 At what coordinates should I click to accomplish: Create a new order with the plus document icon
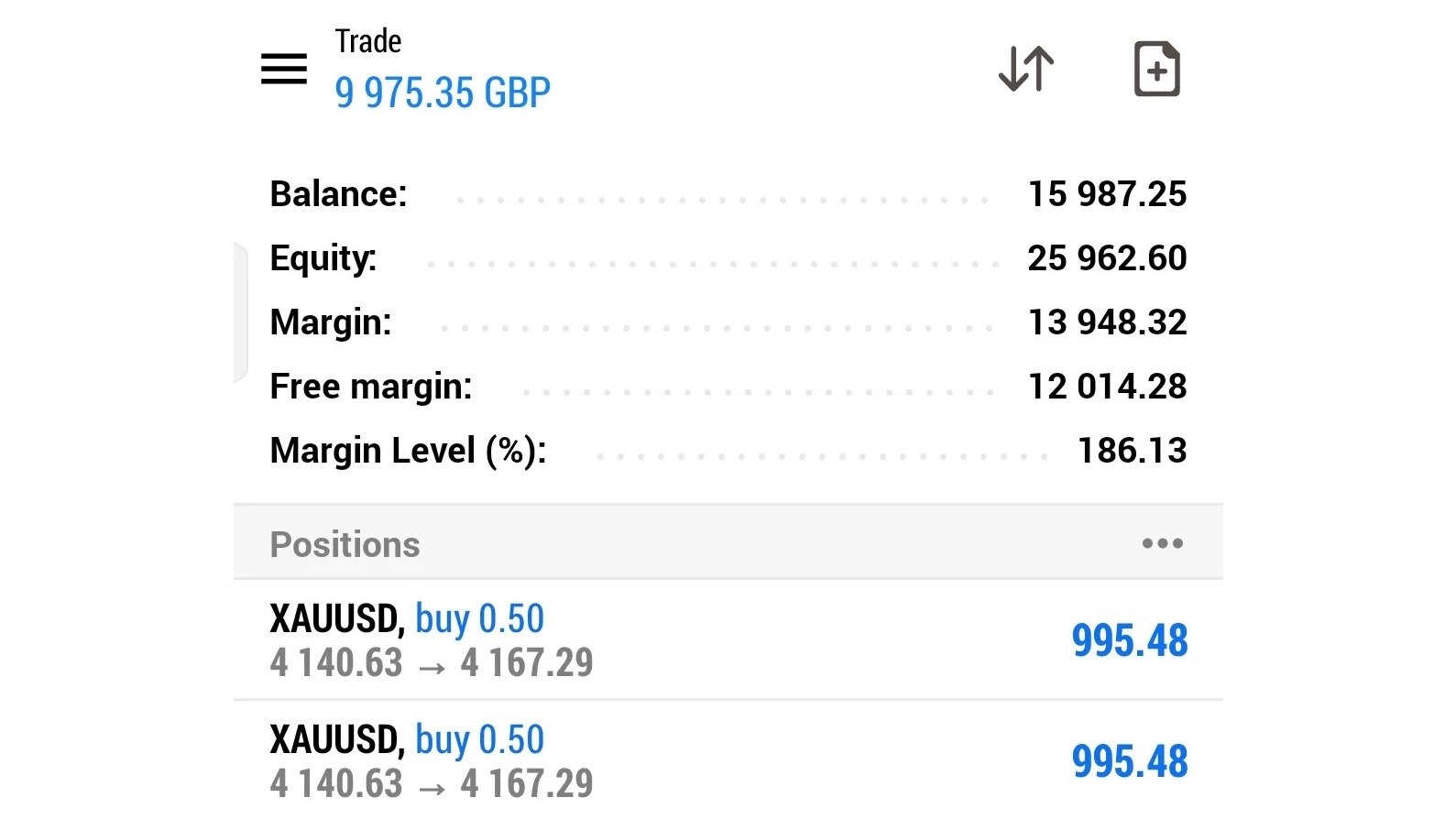click(x=1157, y=69)
